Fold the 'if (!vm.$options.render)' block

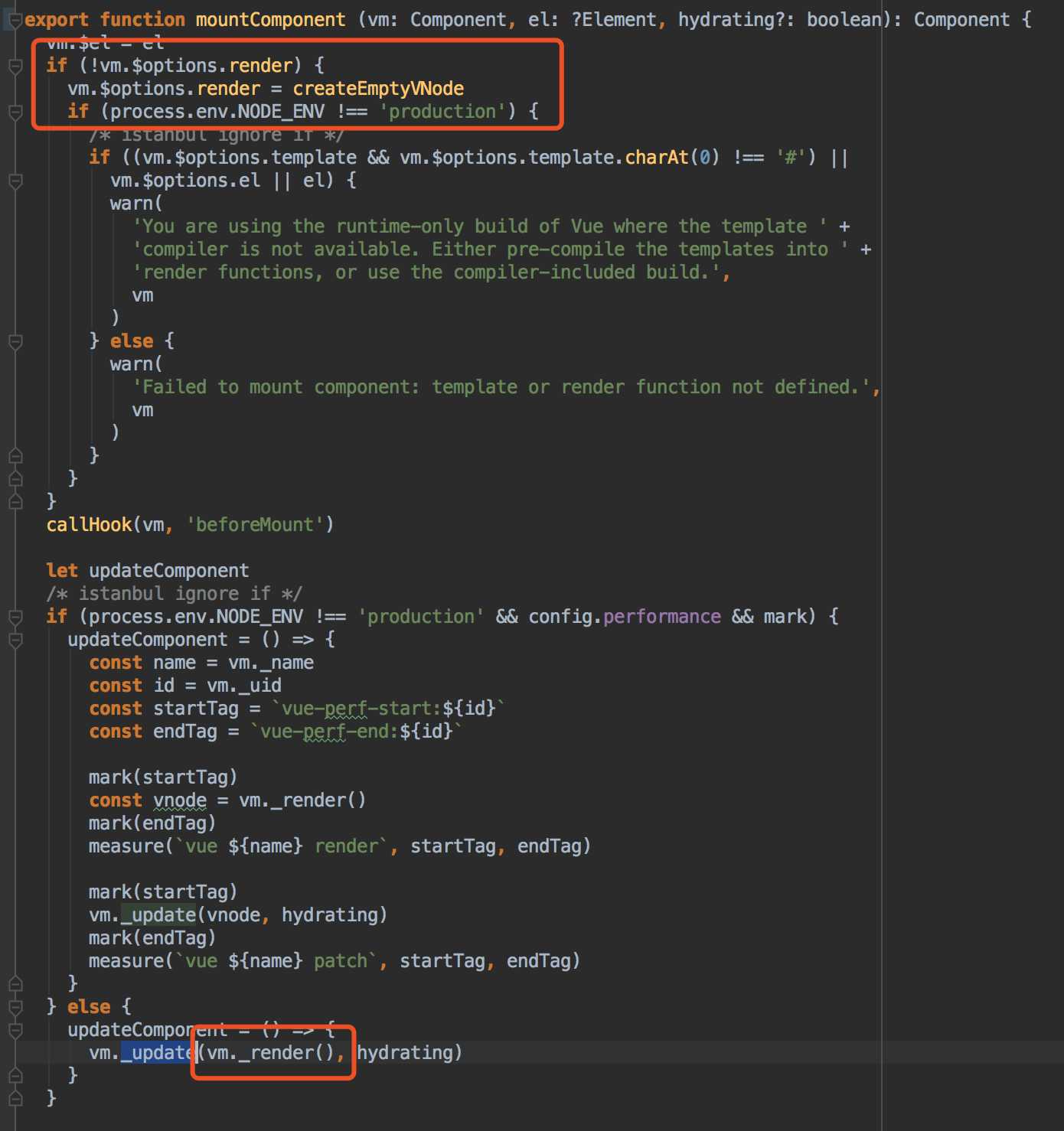15,67
